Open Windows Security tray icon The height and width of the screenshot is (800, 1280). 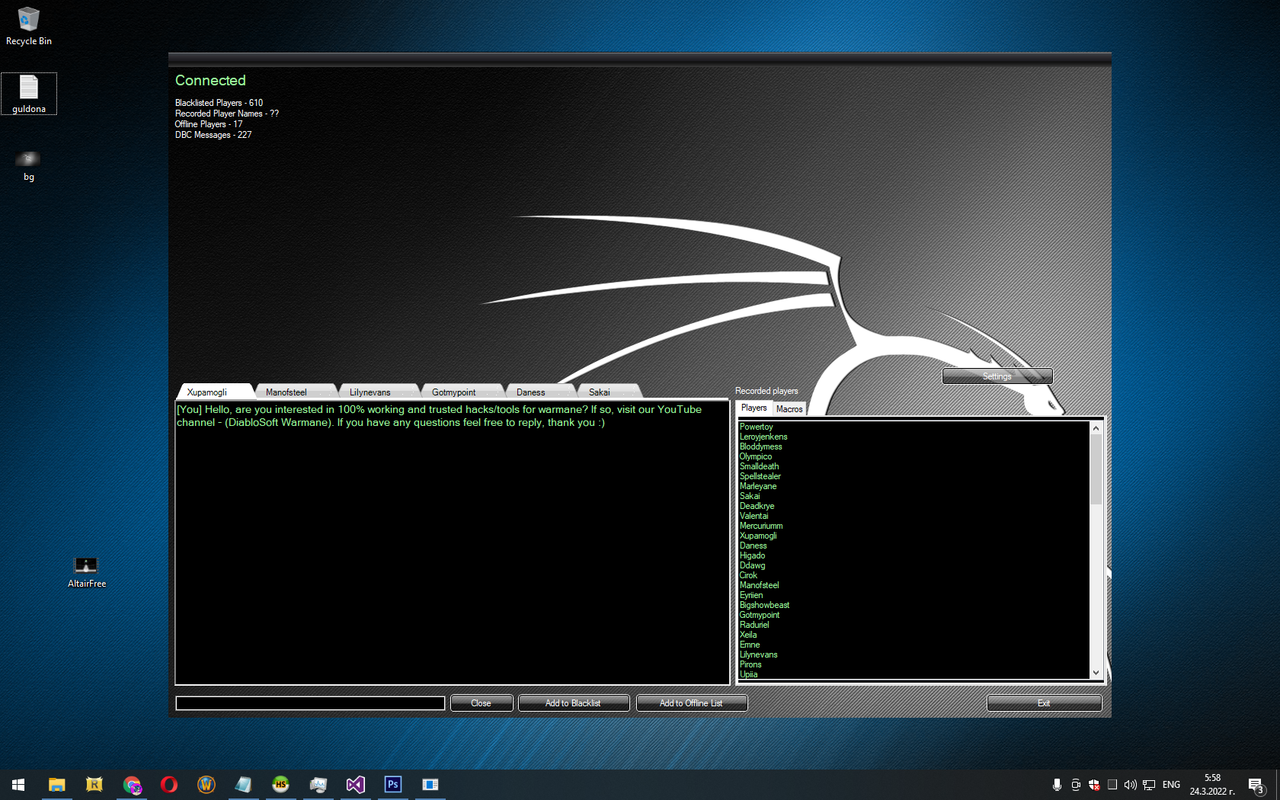click(1094, 785)
